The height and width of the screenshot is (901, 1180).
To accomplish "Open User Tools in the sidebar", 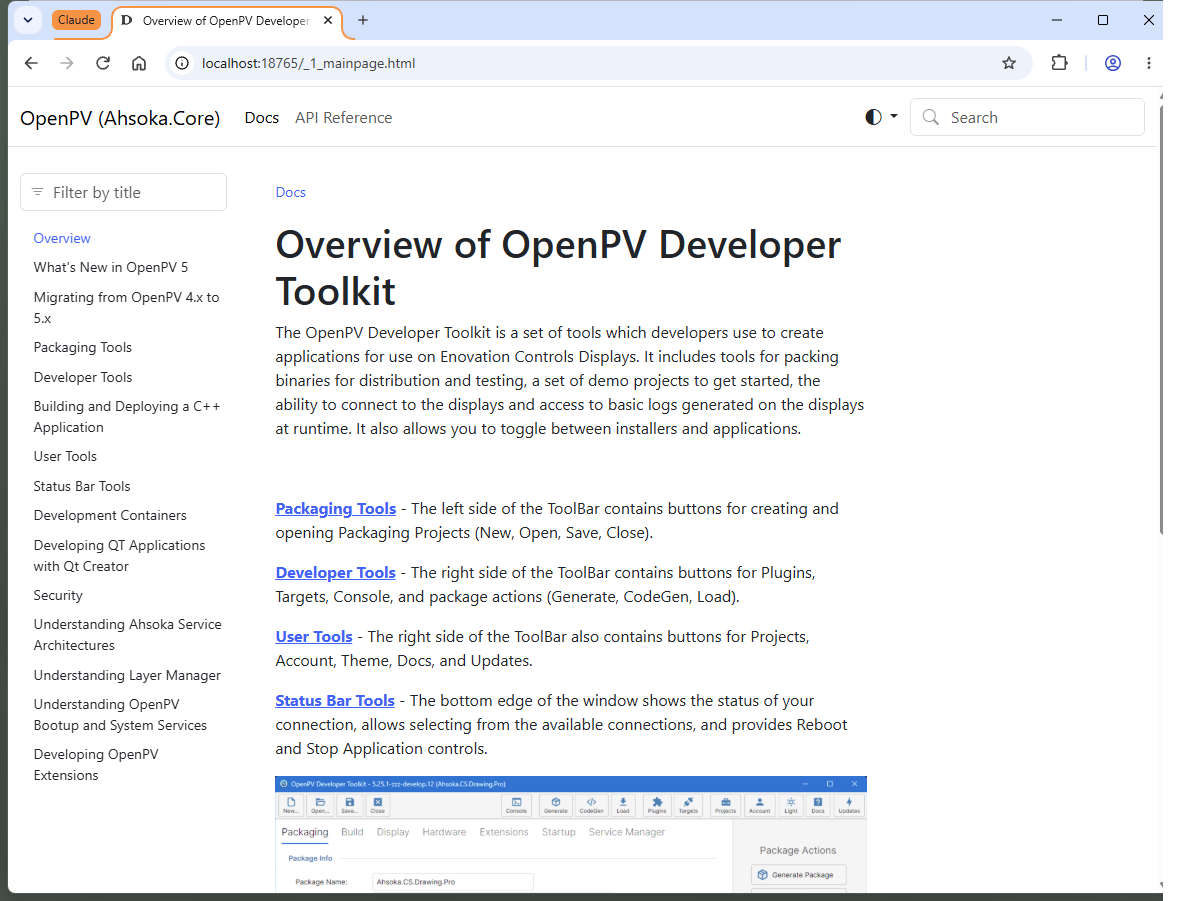I will pyautogui.click(x=65, y=457).
